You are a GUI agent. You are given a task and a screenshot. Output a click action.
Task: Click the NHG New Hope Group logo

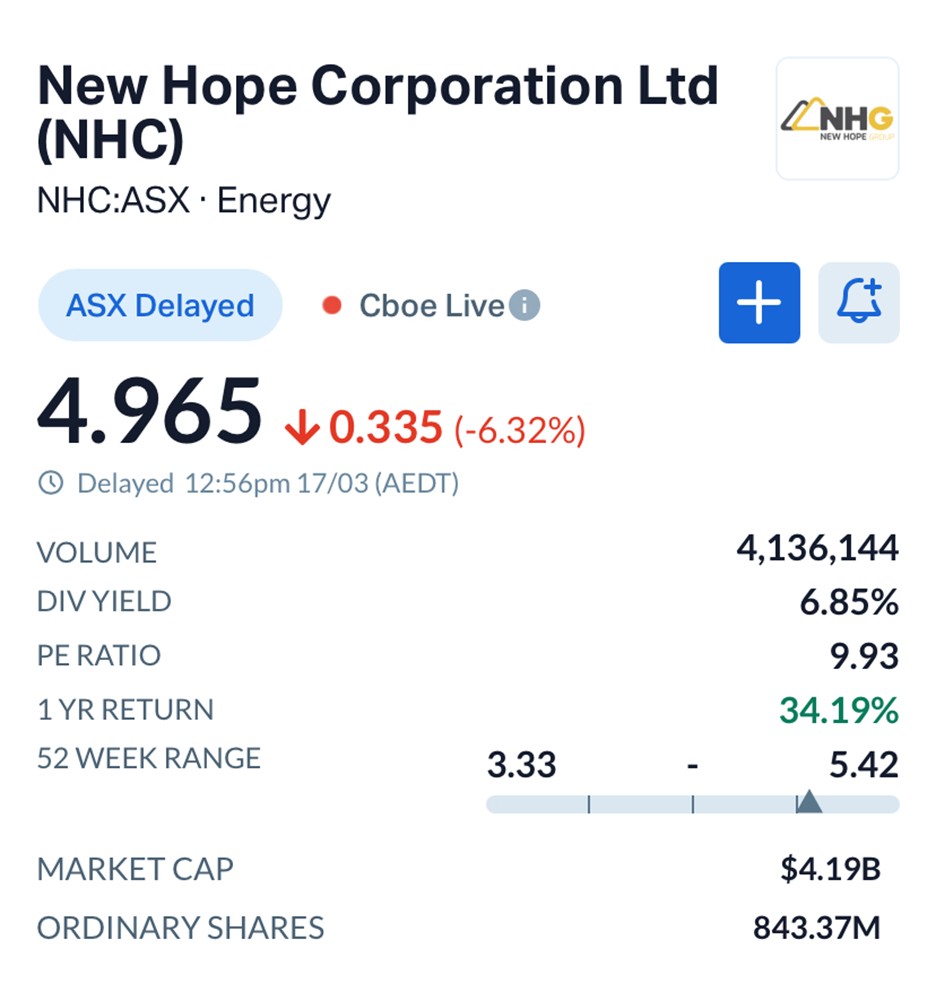tap(837, 119)
